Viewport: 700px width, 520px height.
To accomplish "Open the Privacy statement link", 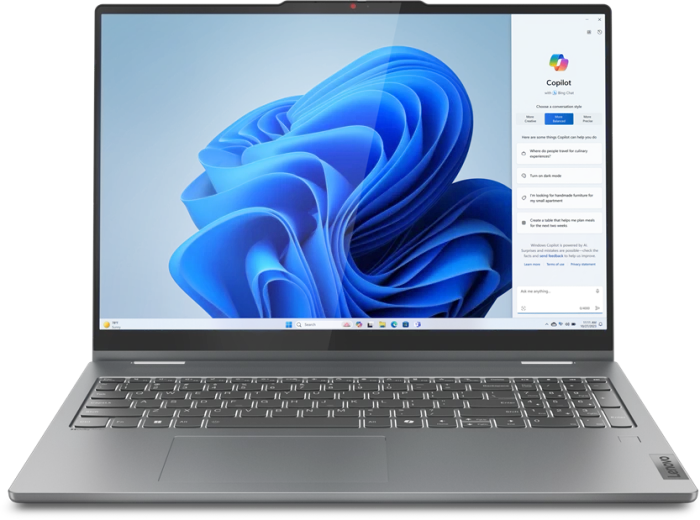I will [x=583, y=265].
